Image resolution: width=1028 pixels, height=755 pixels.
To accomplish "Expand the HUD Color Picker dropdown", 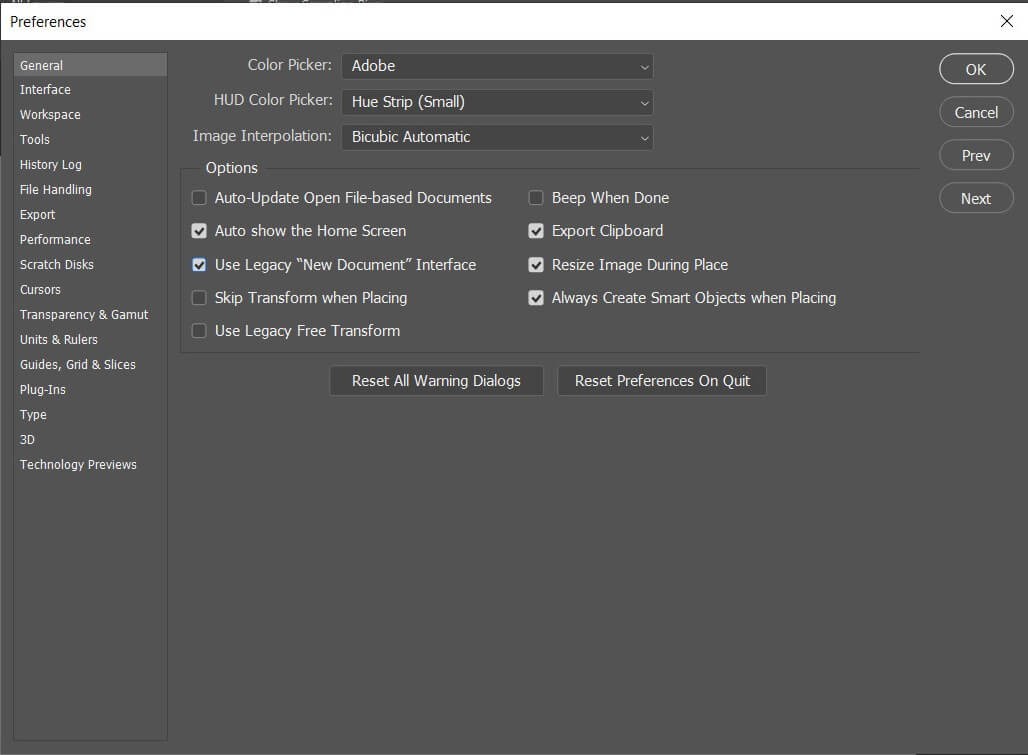I will (497, 102).
